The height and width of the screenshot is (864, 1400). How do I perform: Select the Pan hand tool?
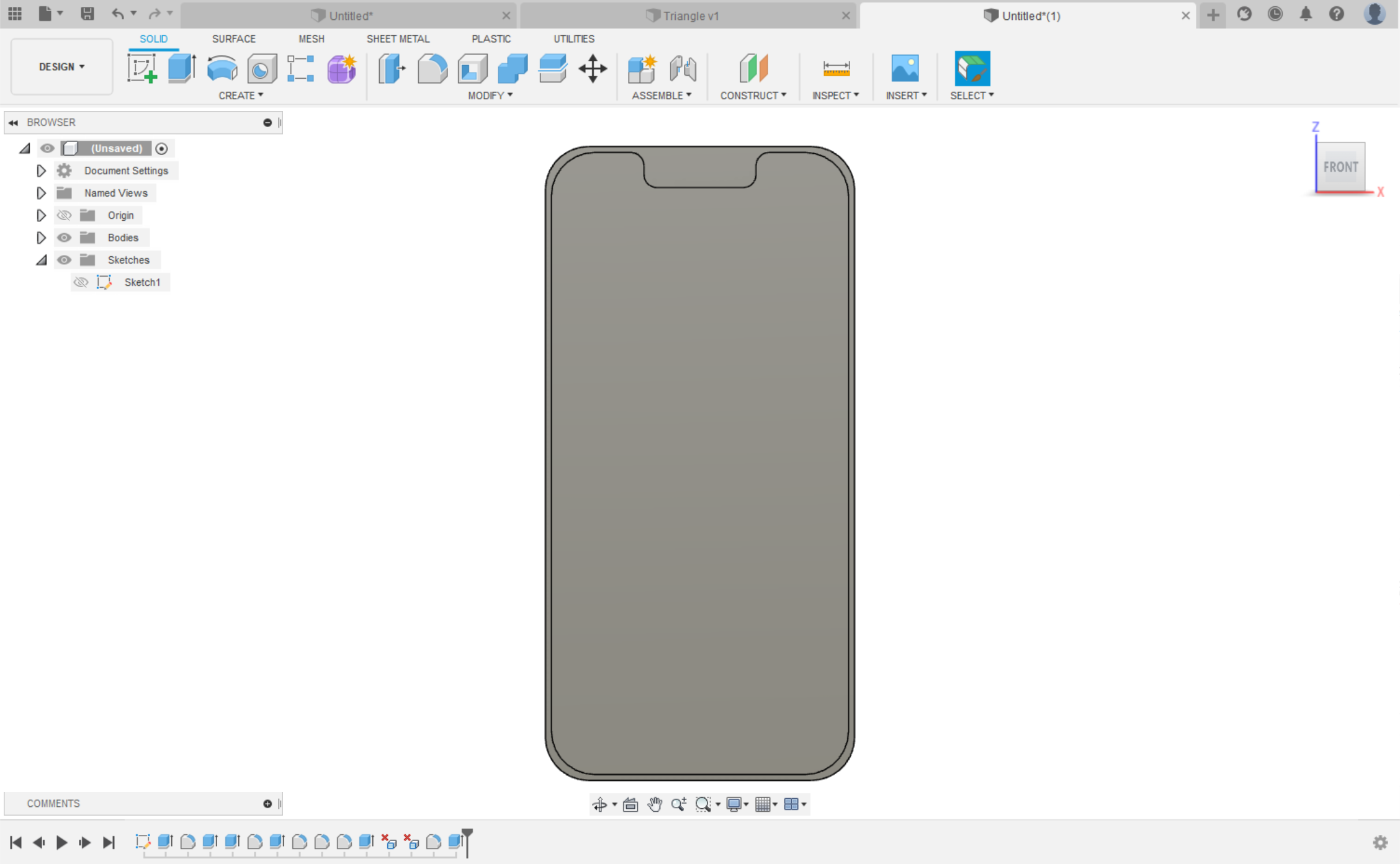(655, 804)
